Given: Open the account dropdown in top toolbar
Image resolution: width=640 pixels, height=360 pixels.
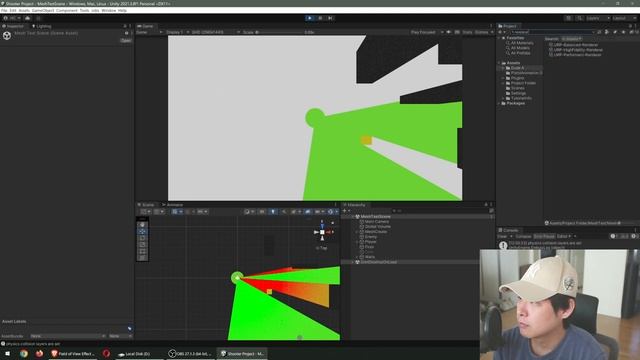Looking at the screenshot, I should (x=12, y=18).
